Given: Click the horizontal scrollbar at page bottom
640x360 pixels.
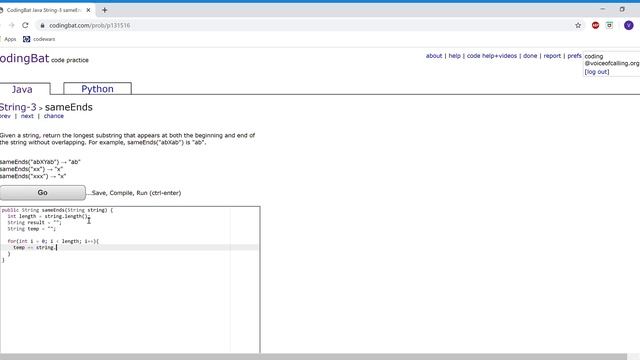Looking at the screenshot, I should click(313, 357).
